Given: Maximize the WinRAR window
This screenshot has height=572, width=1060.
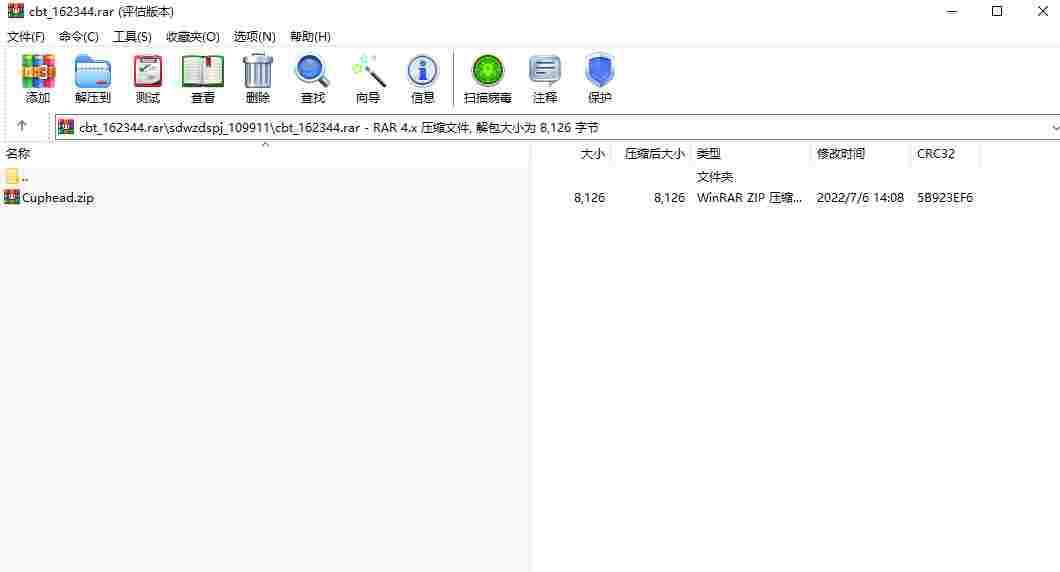Looking at the screenshot, I should pos(996,11).
